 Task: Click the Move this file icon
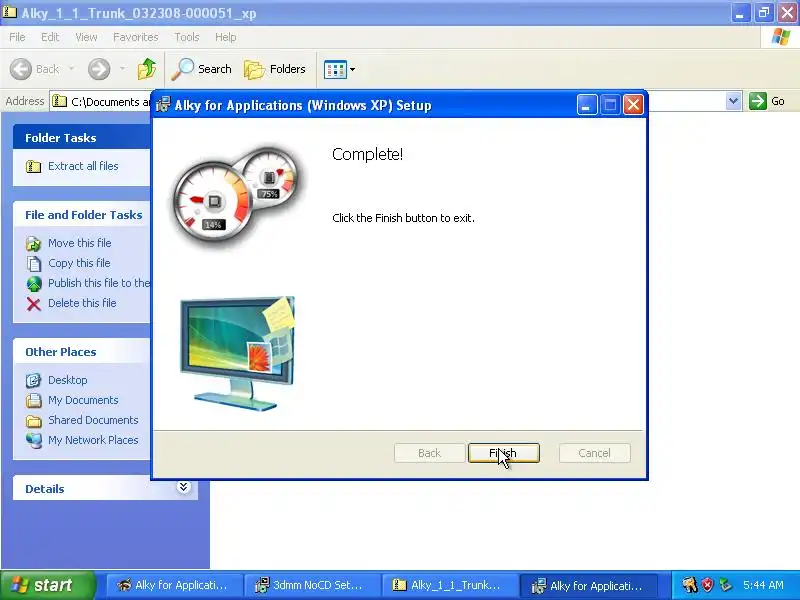[34, 244]
